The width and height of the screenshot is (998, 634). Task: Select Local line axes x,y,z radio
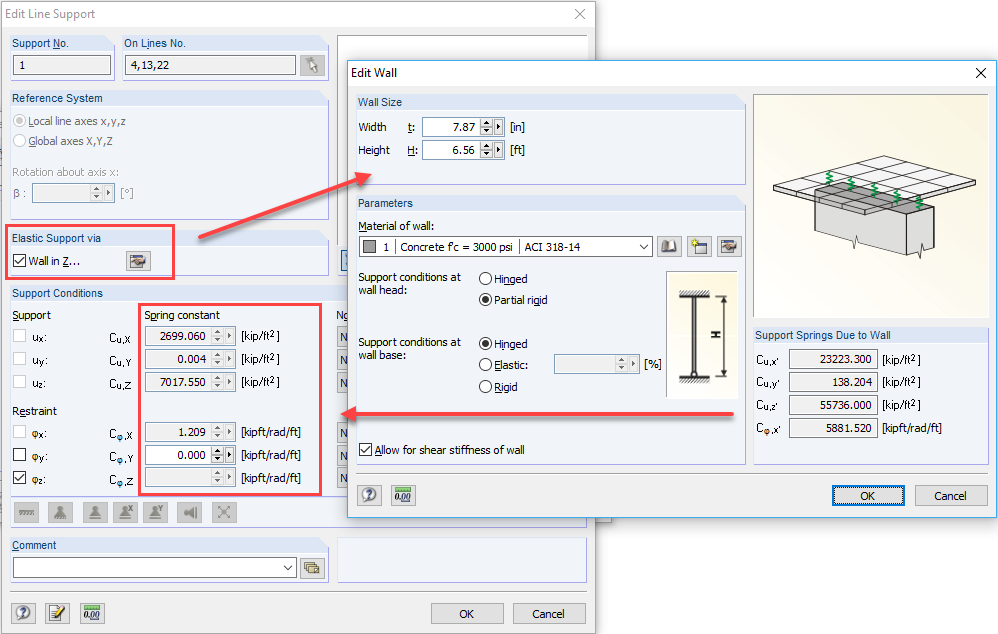tap(20, 121)
